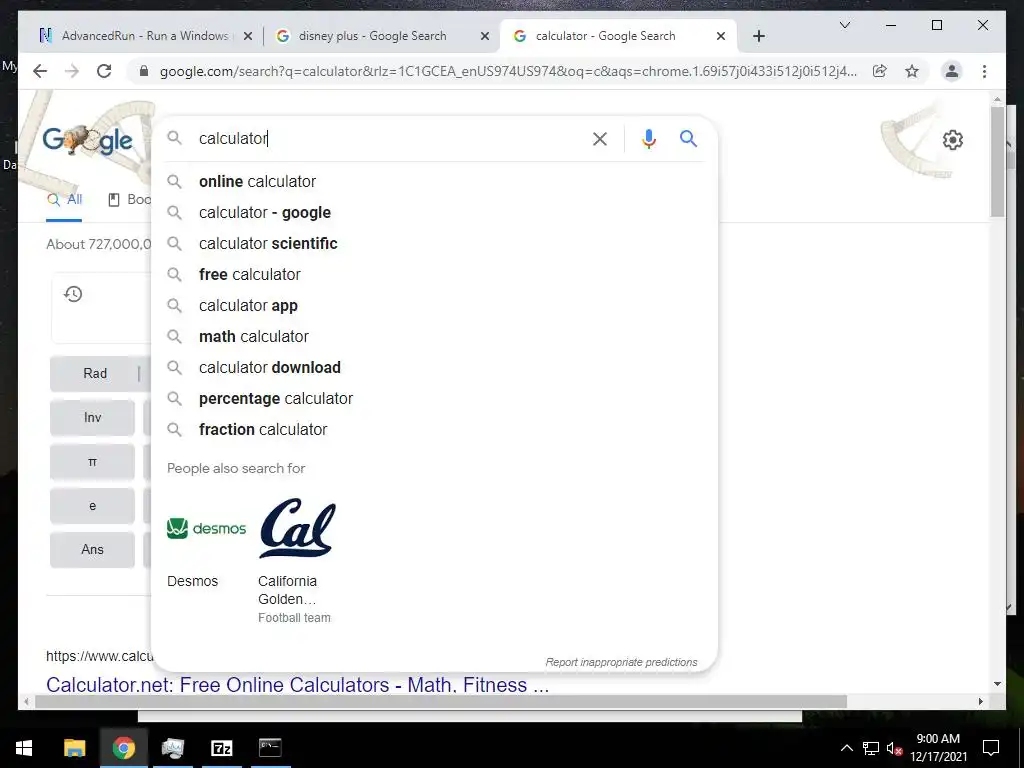Image resolution: width=1024 pixels, height=768 pixels.
Task: Select the 'calculator app' suggestion
Action: click(x=434, y=306)
